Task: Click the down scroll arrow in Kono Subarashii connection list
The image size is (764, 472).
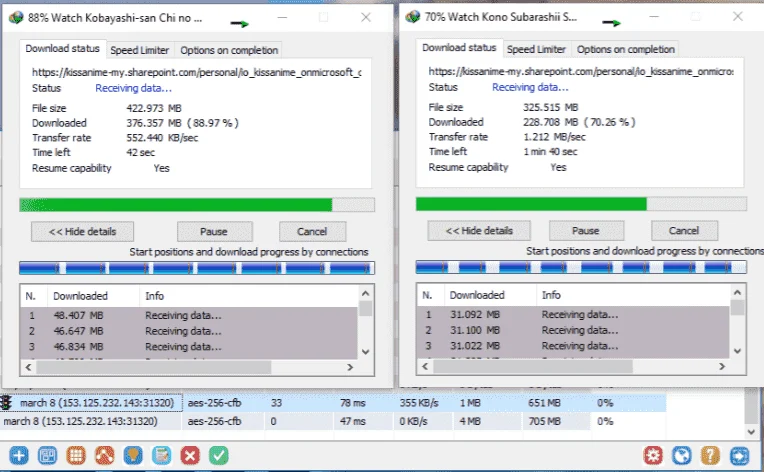Action: point(737,351)
